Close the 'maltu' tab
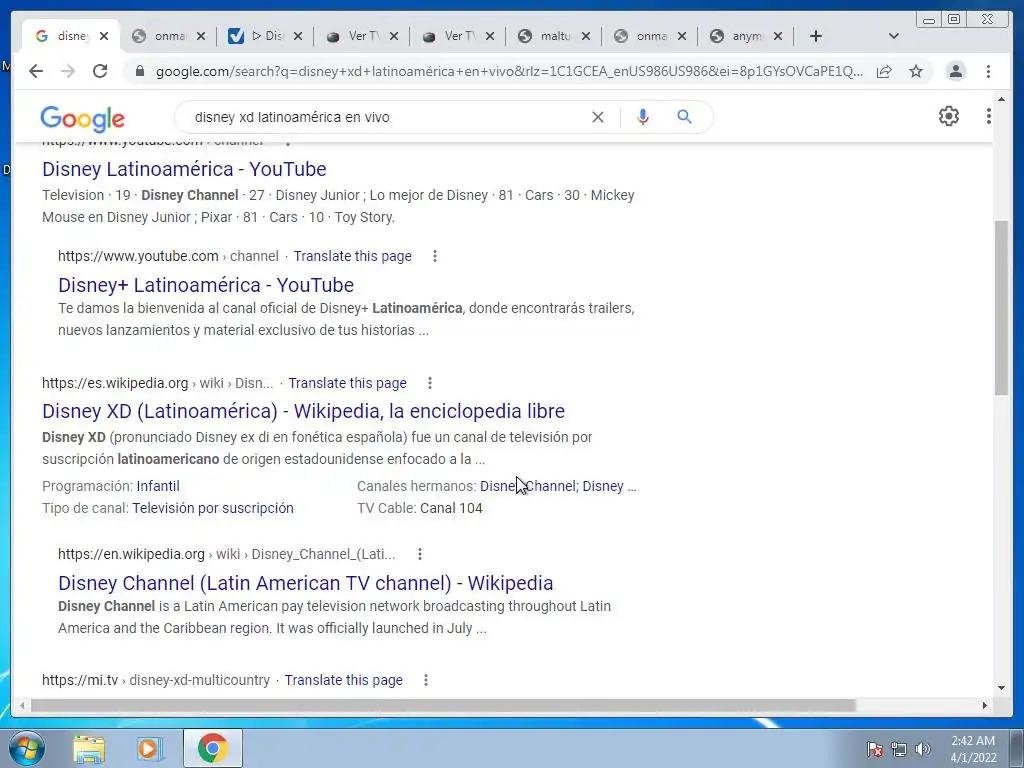The height and width of the screenshot is (768, 1024). pos(586,37)
